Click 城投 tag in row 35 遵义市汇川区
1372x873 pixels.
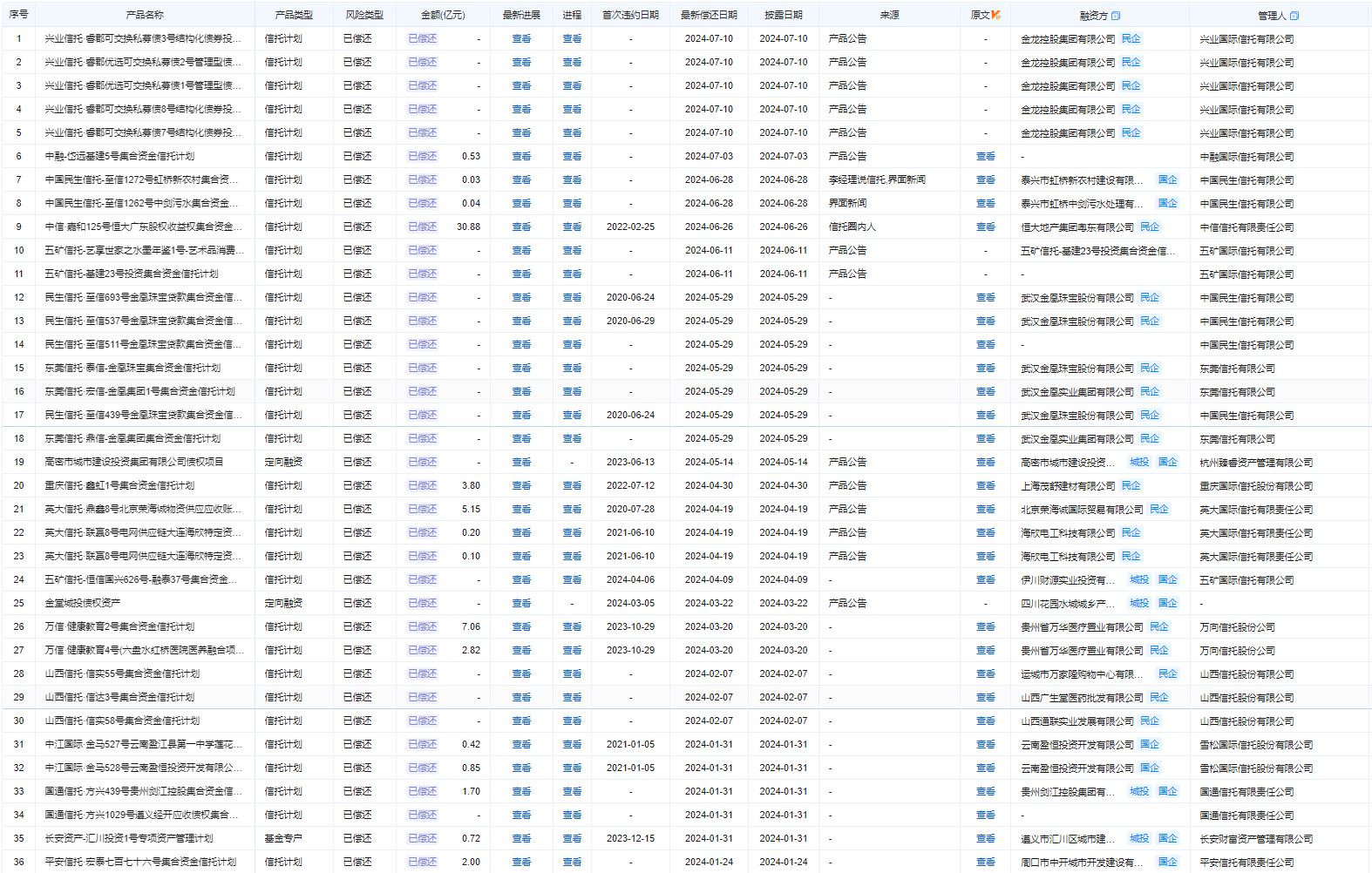tap(1139, 839)
